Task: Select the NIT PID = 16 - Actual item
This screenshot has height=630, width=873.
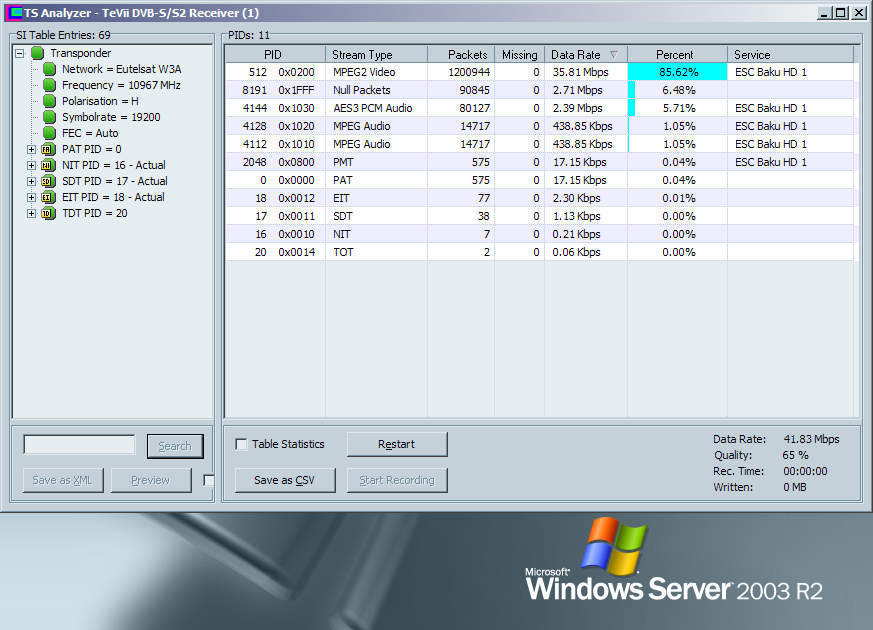Action: [114, 165]
